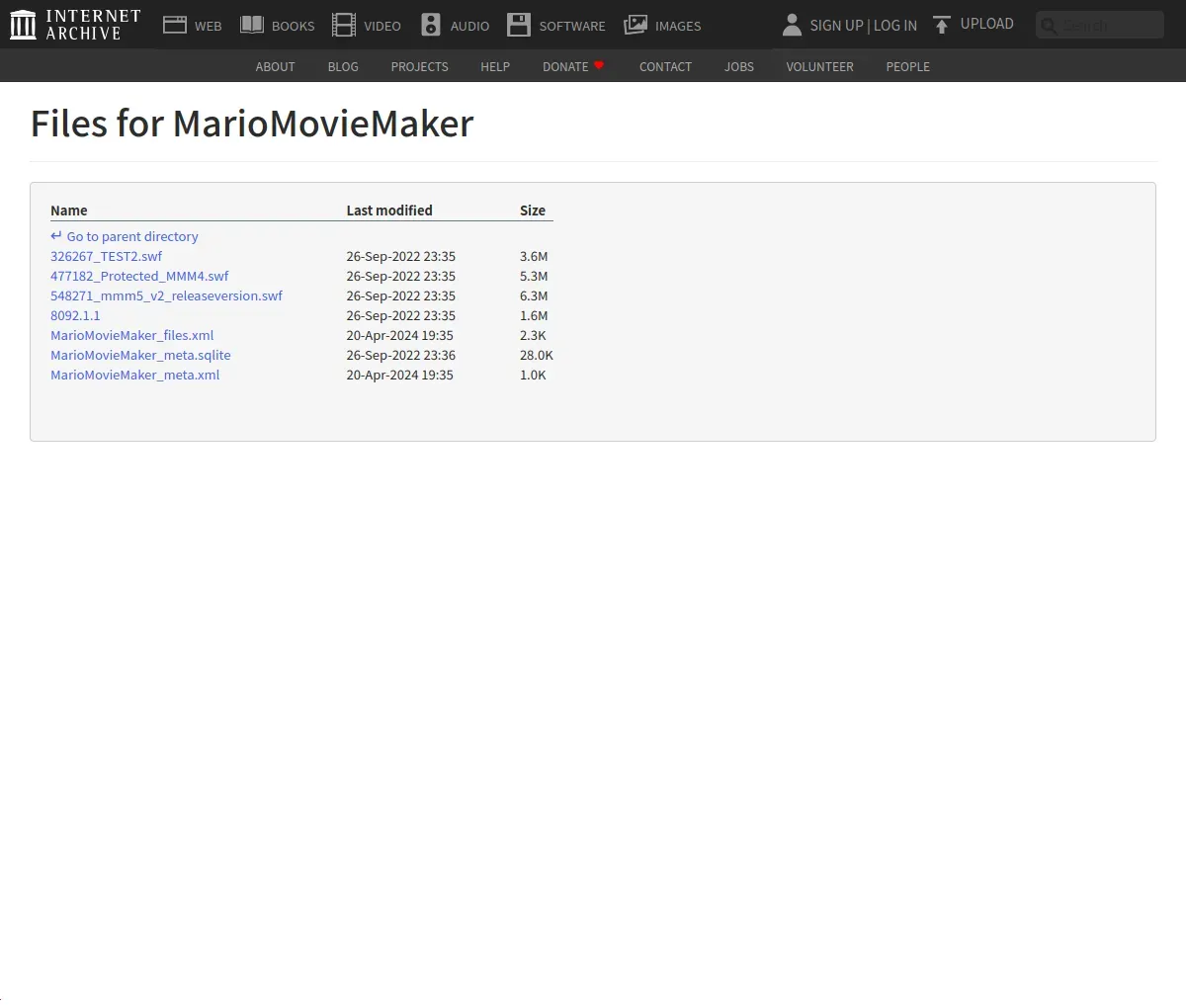Click the Files for MarioMovieMaker heading
The width and height of the screenshot is (1186, 1008).
[252, 124]
